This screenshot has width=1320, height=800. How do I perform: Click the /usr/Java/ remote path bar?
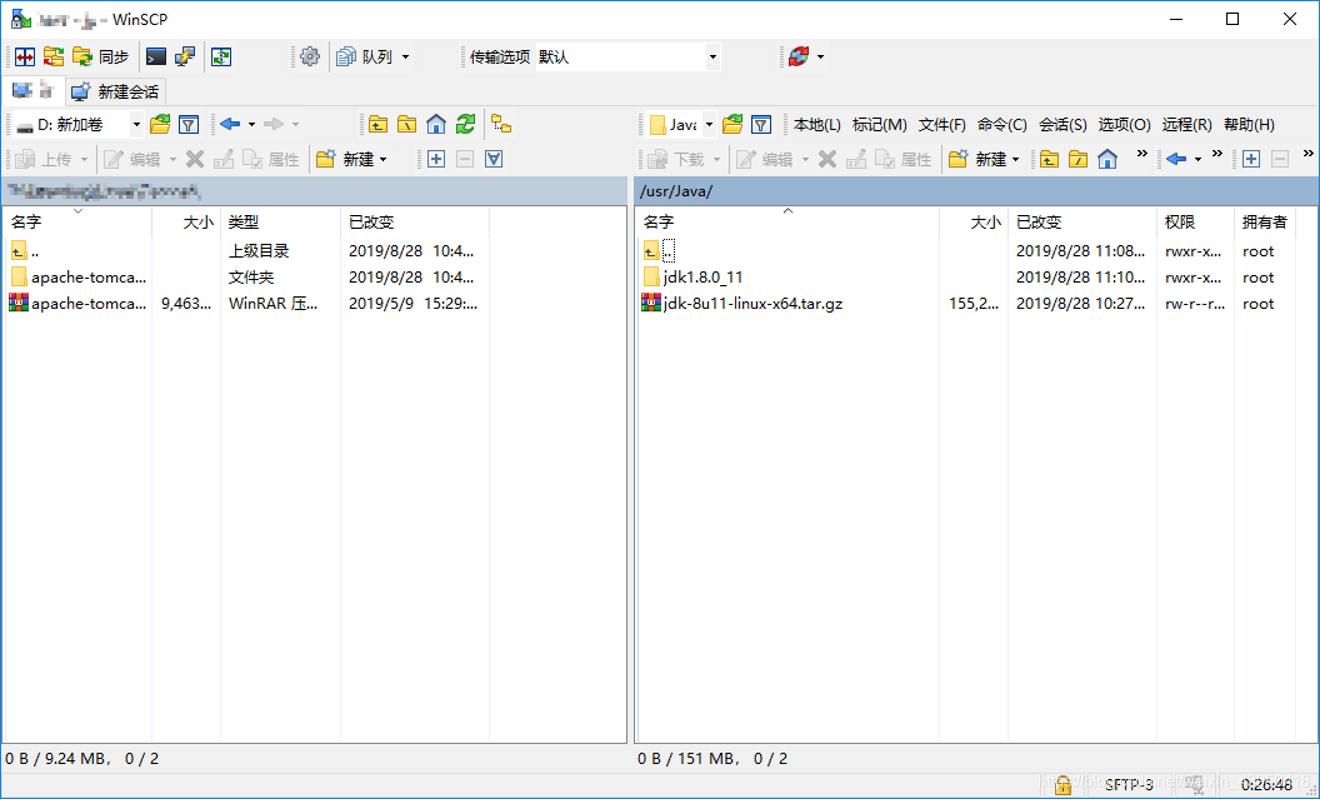pos(976,191)
